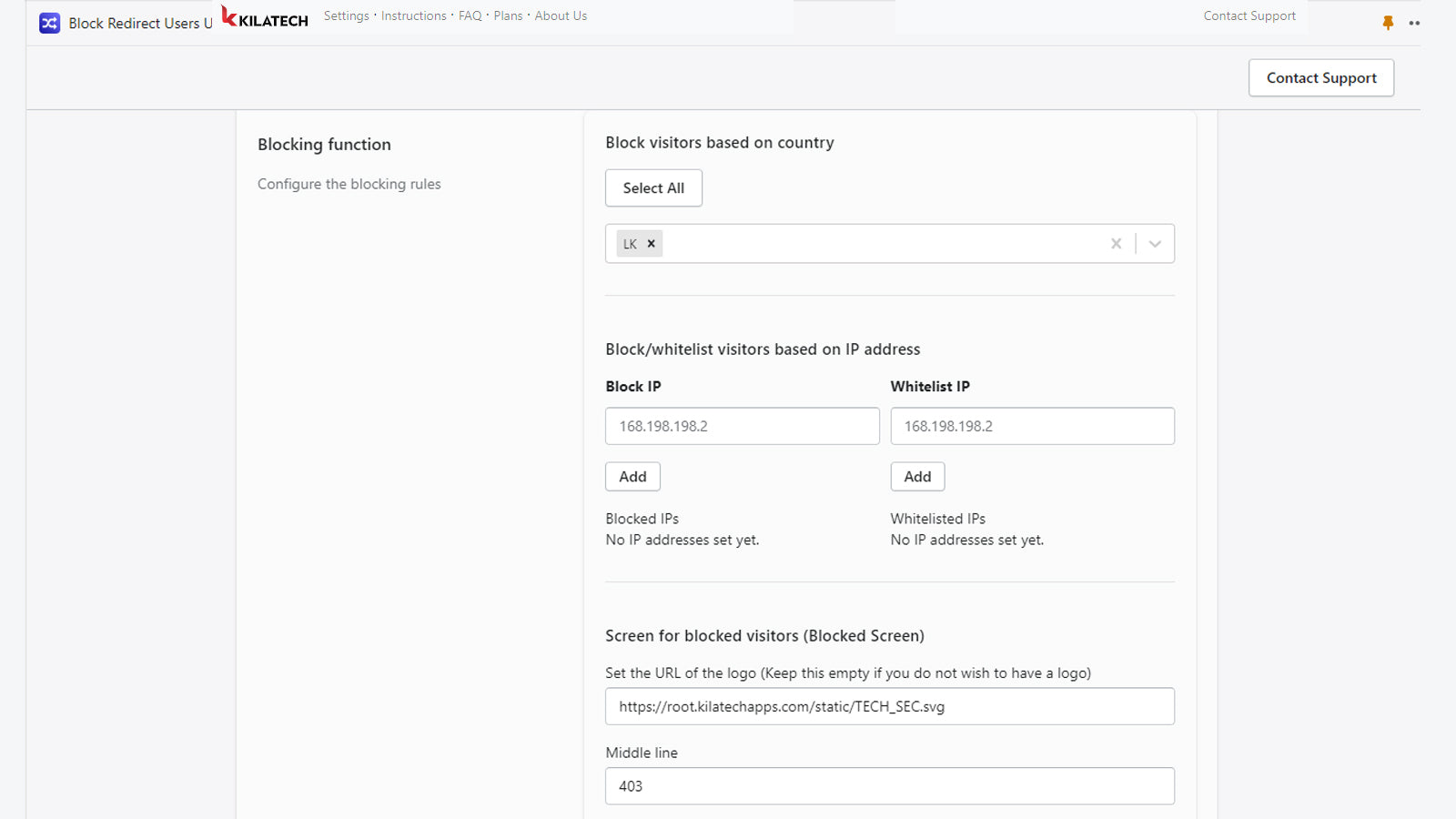
Task: Click the Contact Support link in the top navigation
Action: (x=1249, y=16)
